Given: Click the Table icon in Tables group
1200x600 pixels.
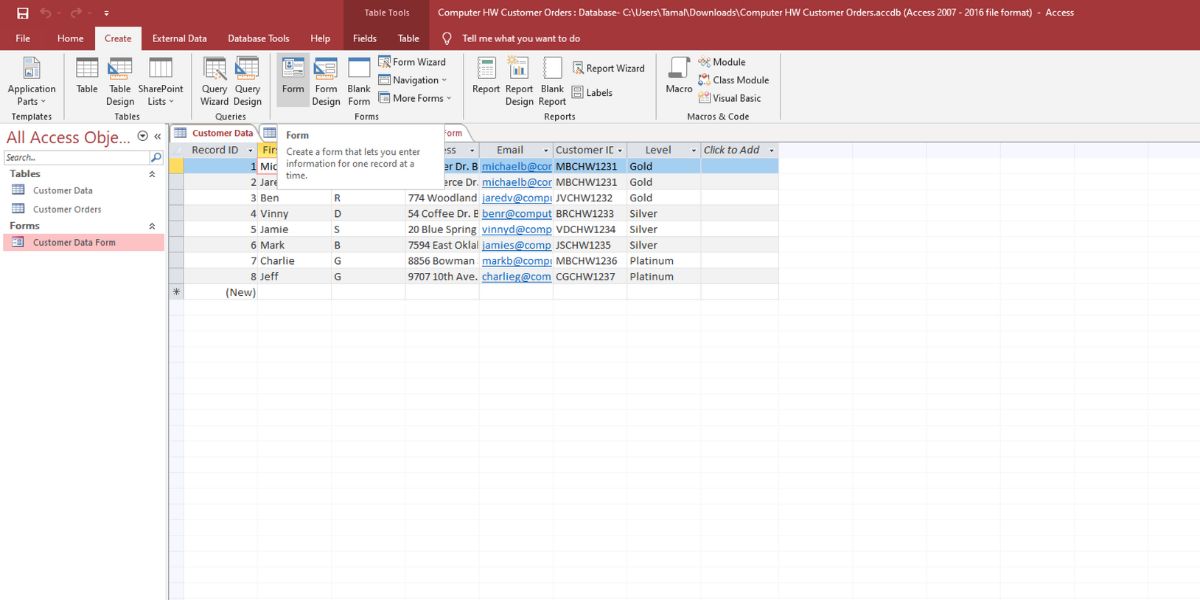Looking at the screenshot, I should [87, 77].
